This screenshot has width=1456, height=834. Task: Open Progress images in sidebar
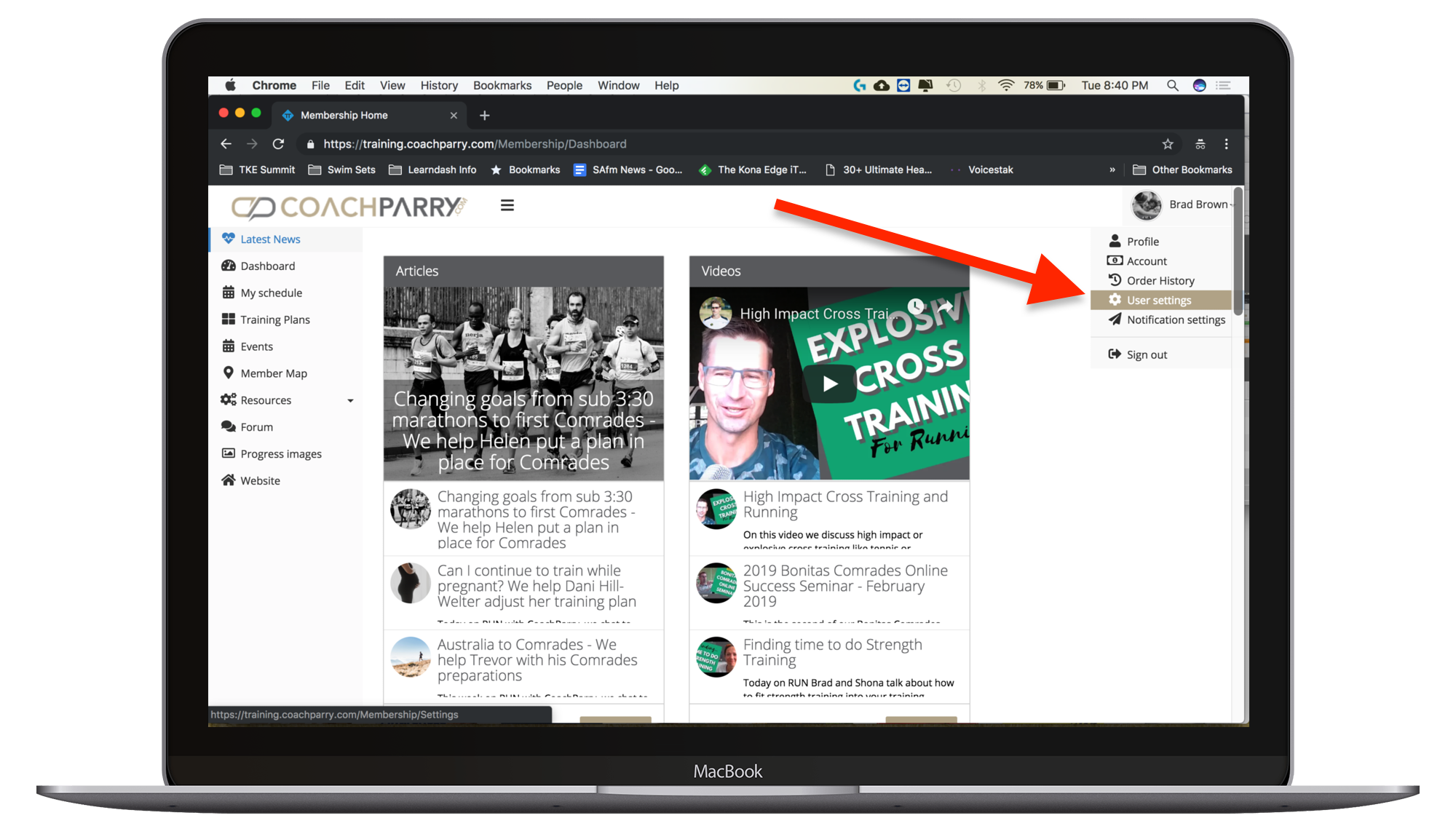(280, 454)
